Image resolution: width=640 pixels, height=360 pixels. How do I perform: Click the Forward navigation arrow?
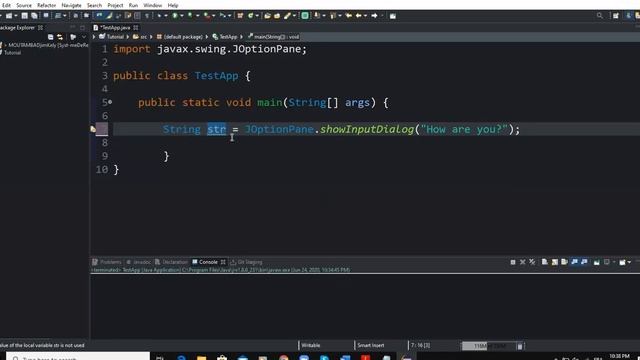coord(374,16)
